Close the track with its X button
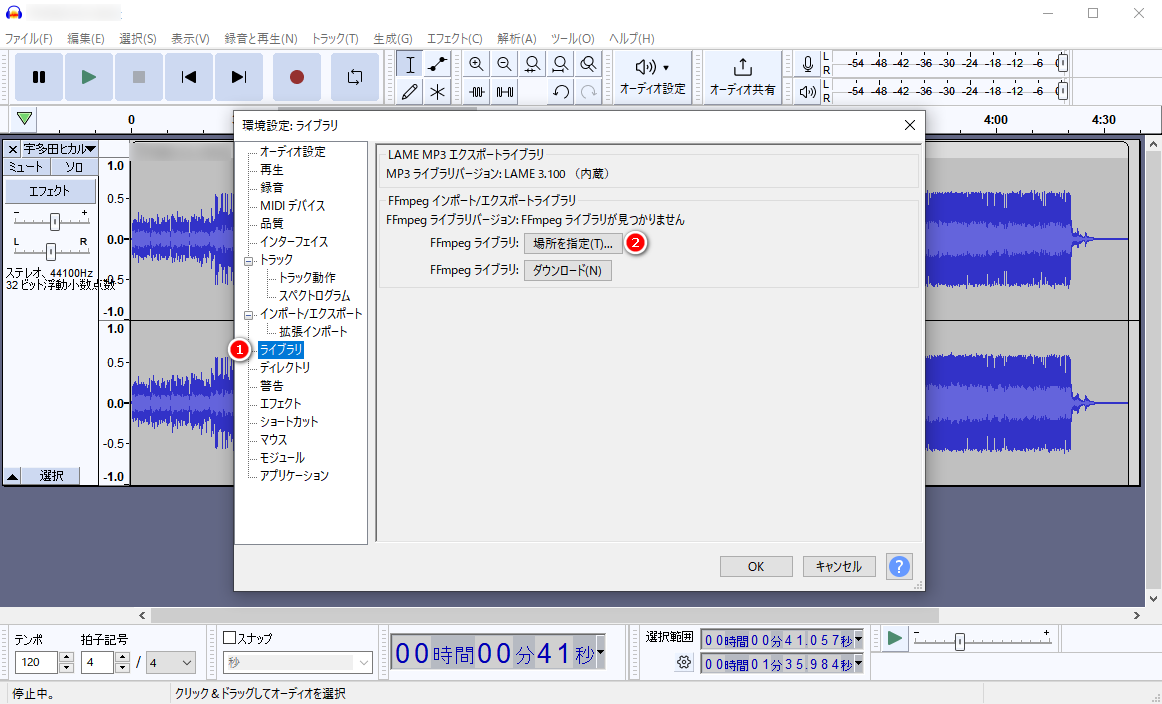Screen dimensions: 1162x704 tap(13, 149)
